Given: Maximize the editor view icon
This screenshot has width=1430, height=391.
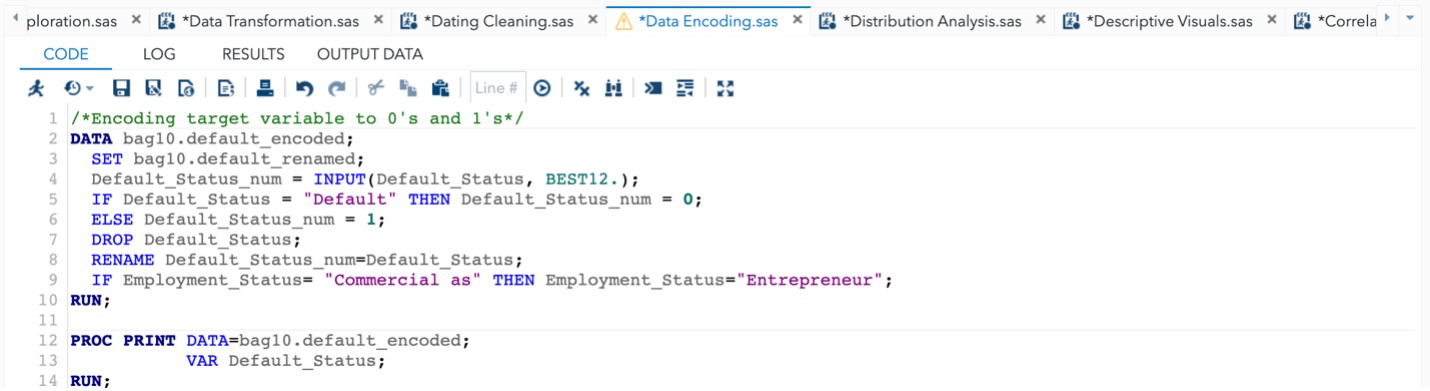Looking at the screenshot, I should click(x=726, y=89).
